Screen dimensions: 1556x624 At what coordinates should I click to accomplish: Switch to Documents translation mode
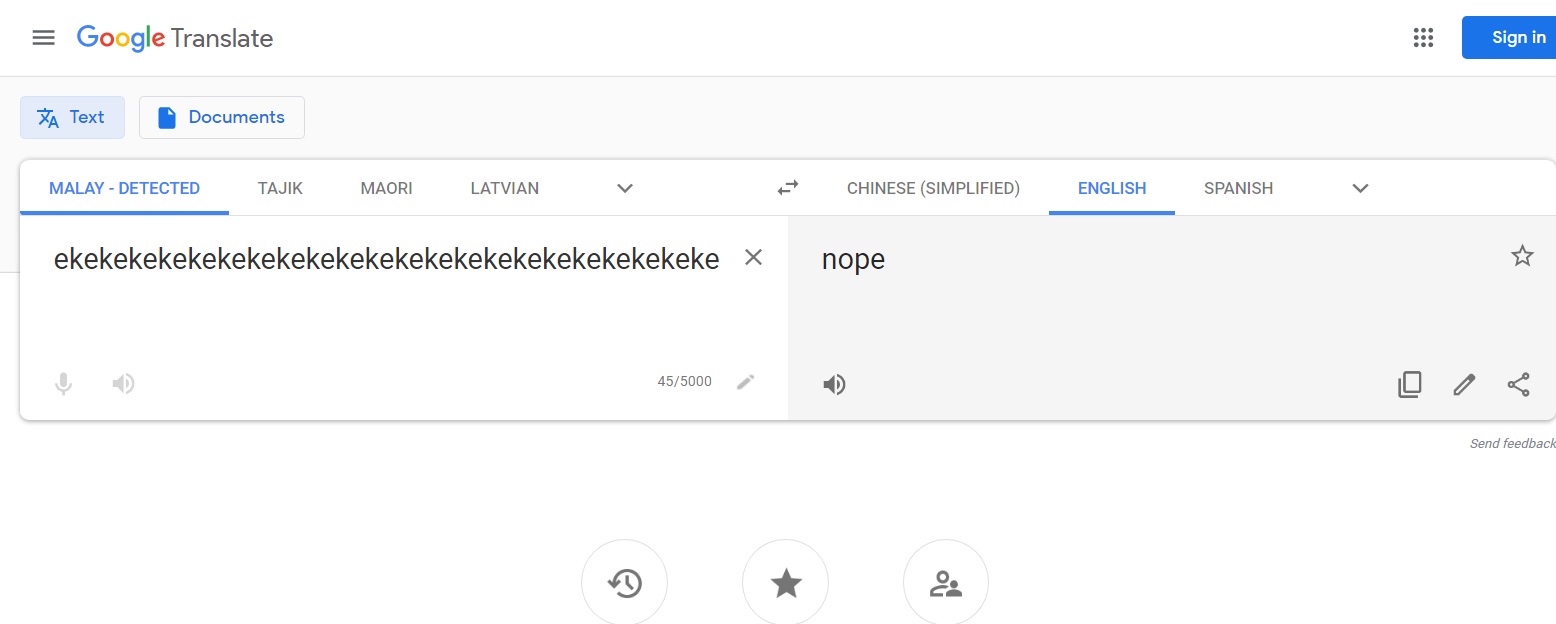point(221,117)
